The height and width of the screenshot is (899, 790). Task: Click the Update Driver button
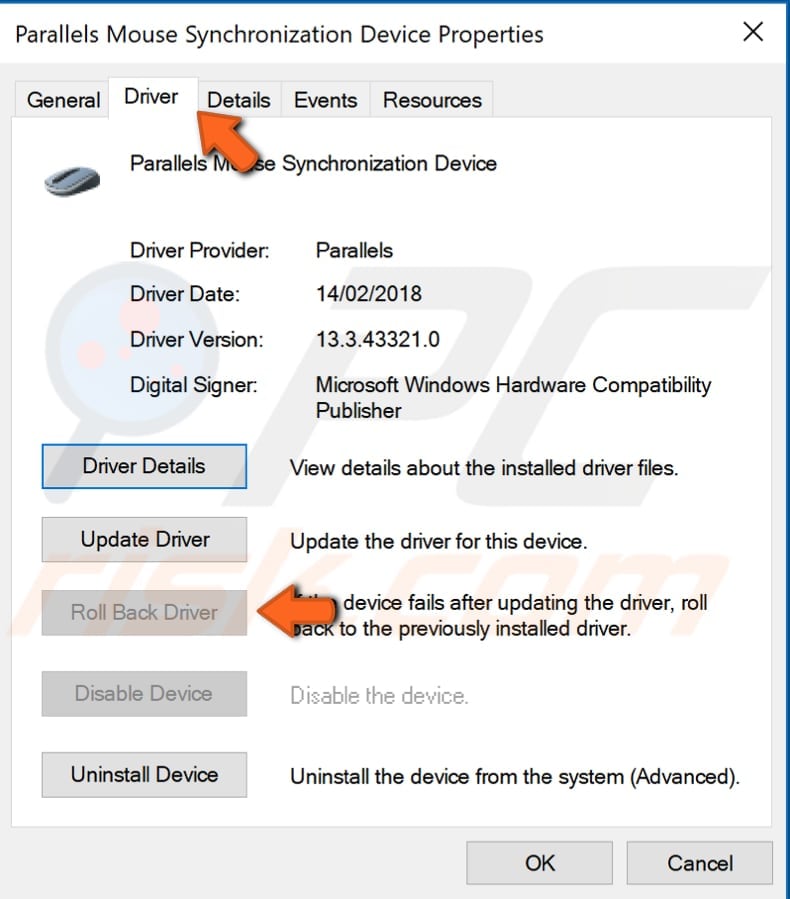coord(144,540)
